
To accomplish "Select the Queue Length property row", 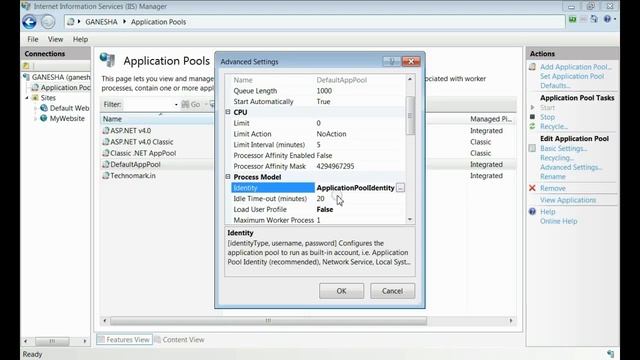I will [x=318, y=91].
